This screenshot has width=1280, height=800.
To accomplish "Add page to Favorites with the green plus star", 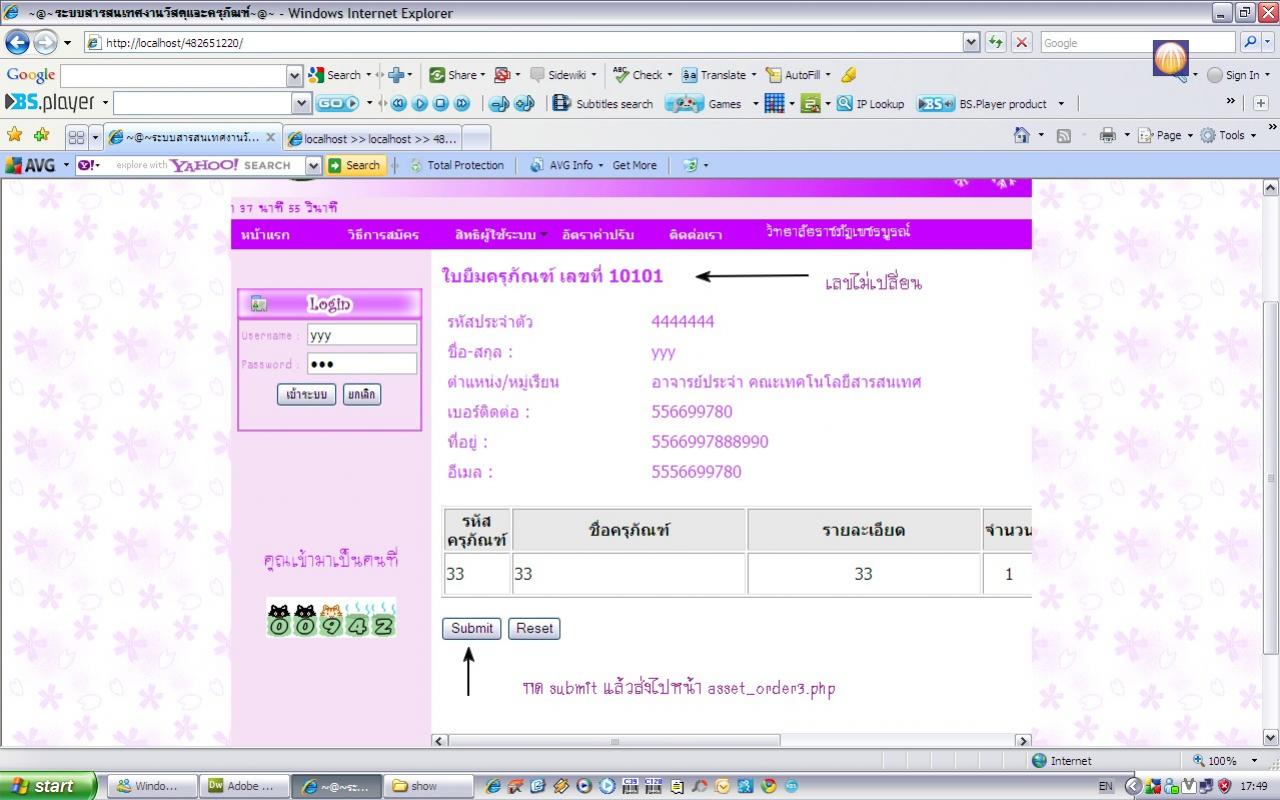I will (x=41, y=135).
